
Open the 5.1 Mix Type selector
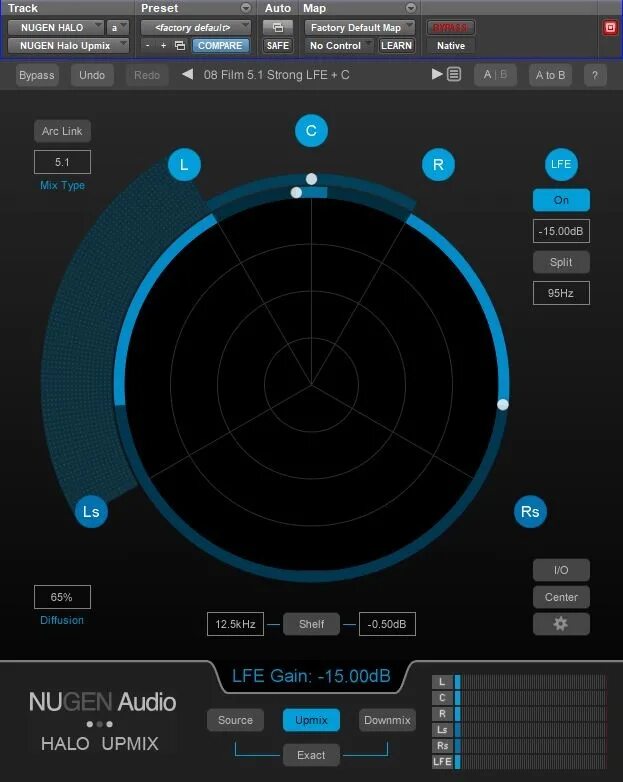point(62,162)
